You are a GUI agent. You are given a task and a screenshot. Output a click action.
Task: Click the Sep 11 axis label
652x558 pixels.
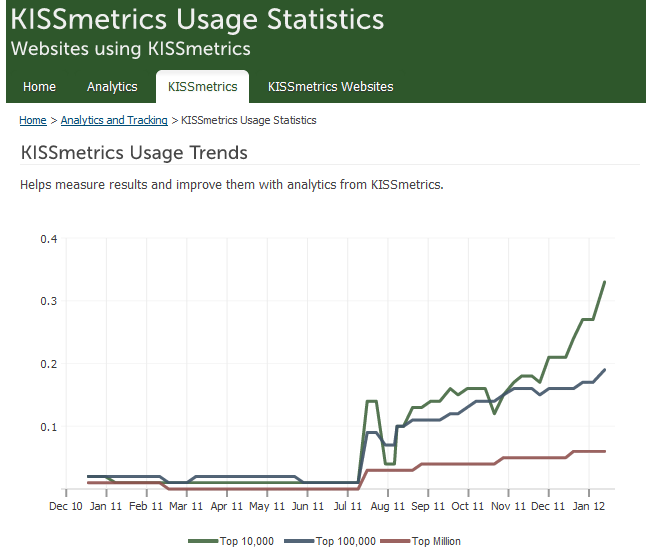428,506
